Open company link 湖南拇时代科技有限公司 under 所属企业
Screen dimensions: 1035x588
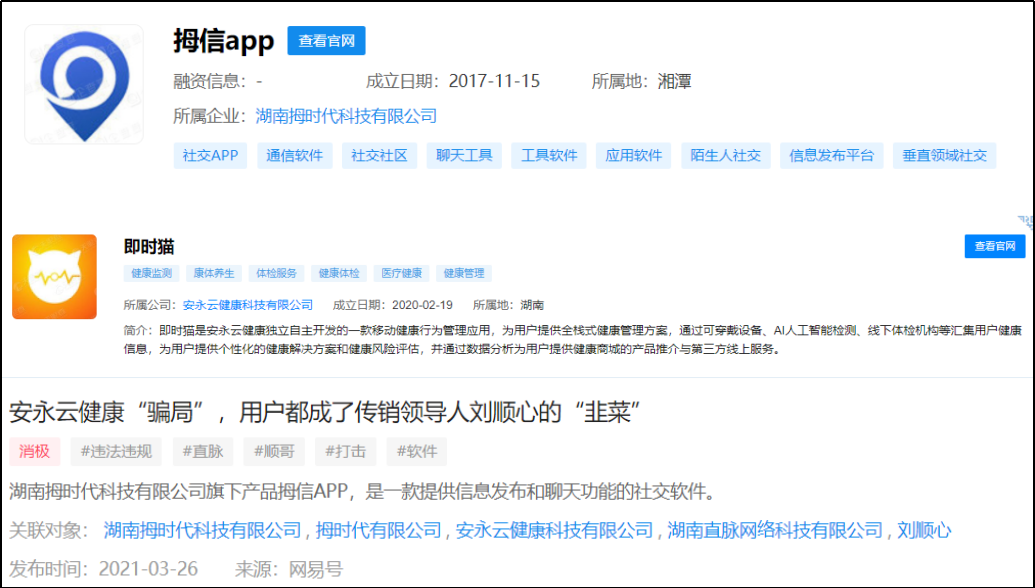[346, 116]
